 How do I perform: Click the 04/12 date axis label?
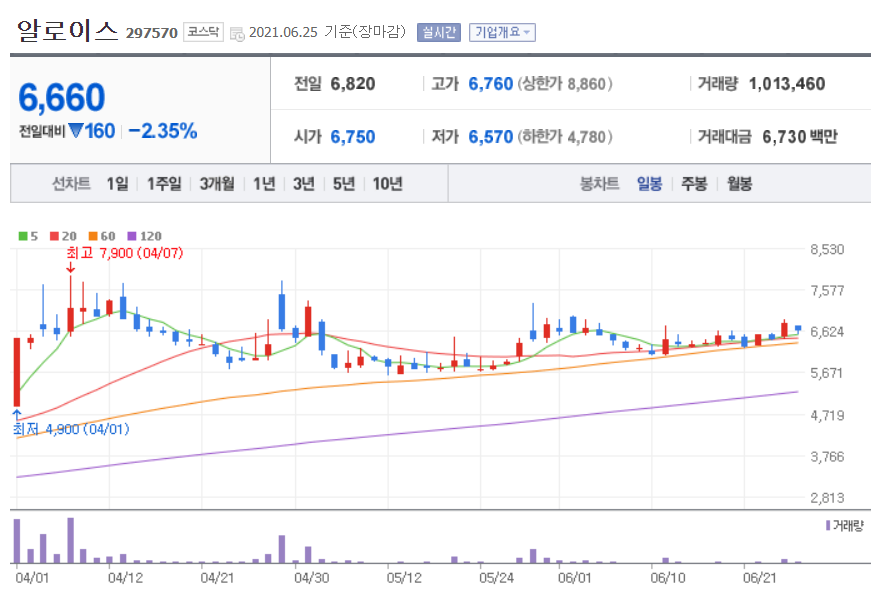pyautogui.click(x=125, y=578)
